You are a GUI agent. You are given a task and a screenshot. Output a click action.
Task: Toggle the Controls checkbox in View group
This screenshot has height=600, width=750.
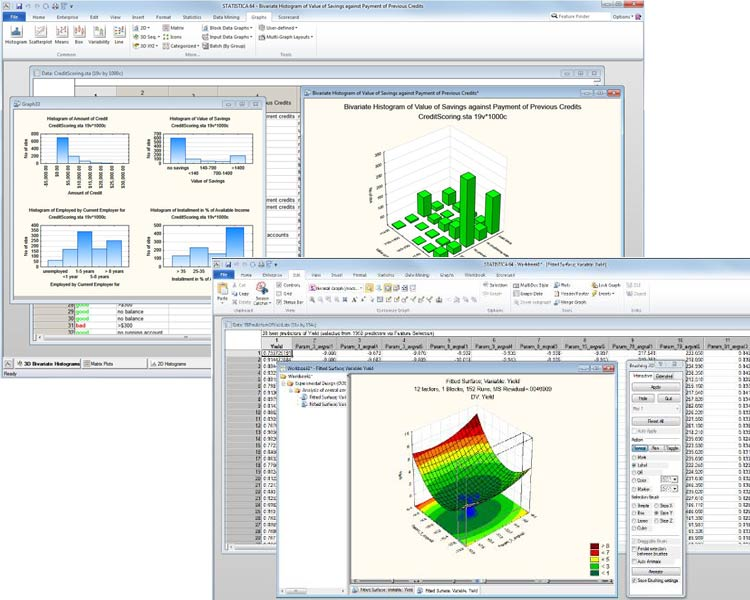click(279, 285)
